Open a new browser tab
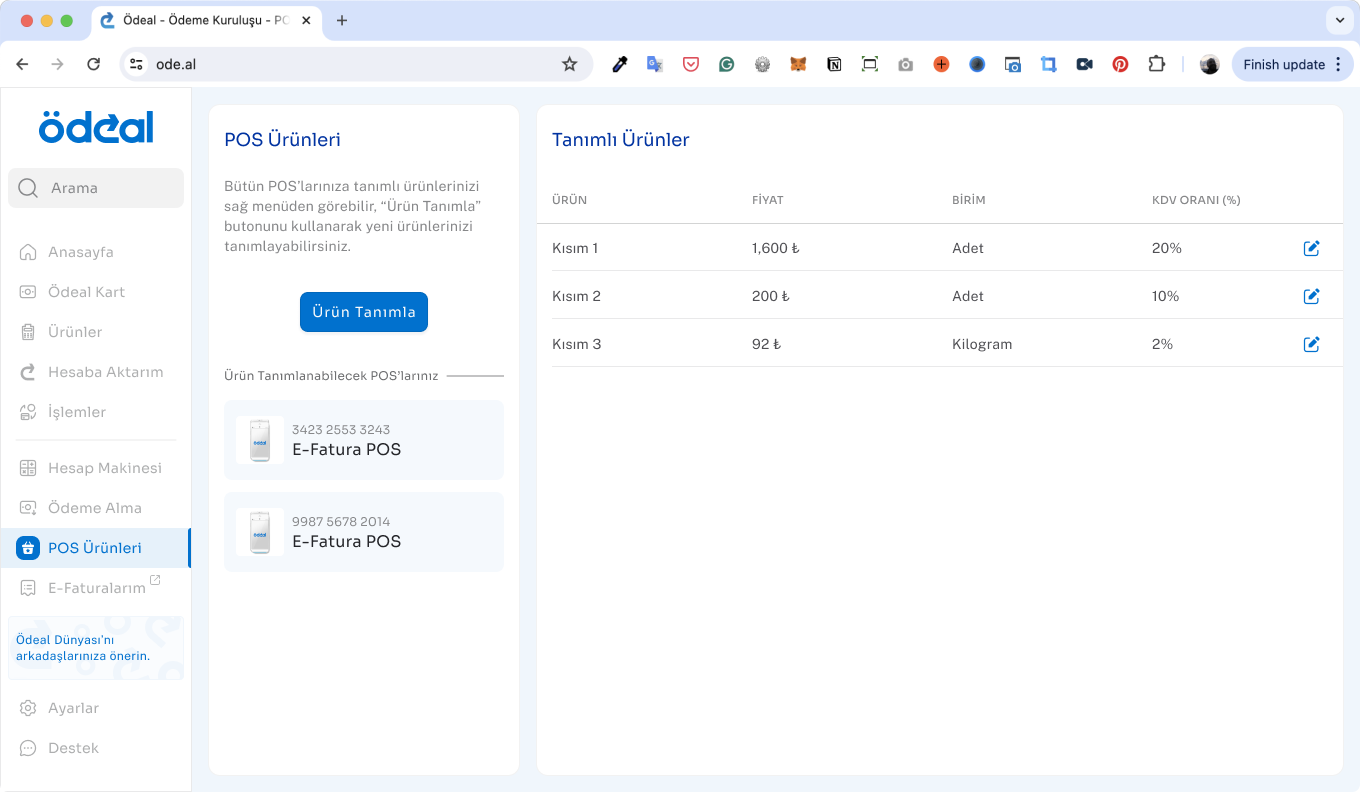The width and height of the screenshot is (1360, 792). point(342,20)
